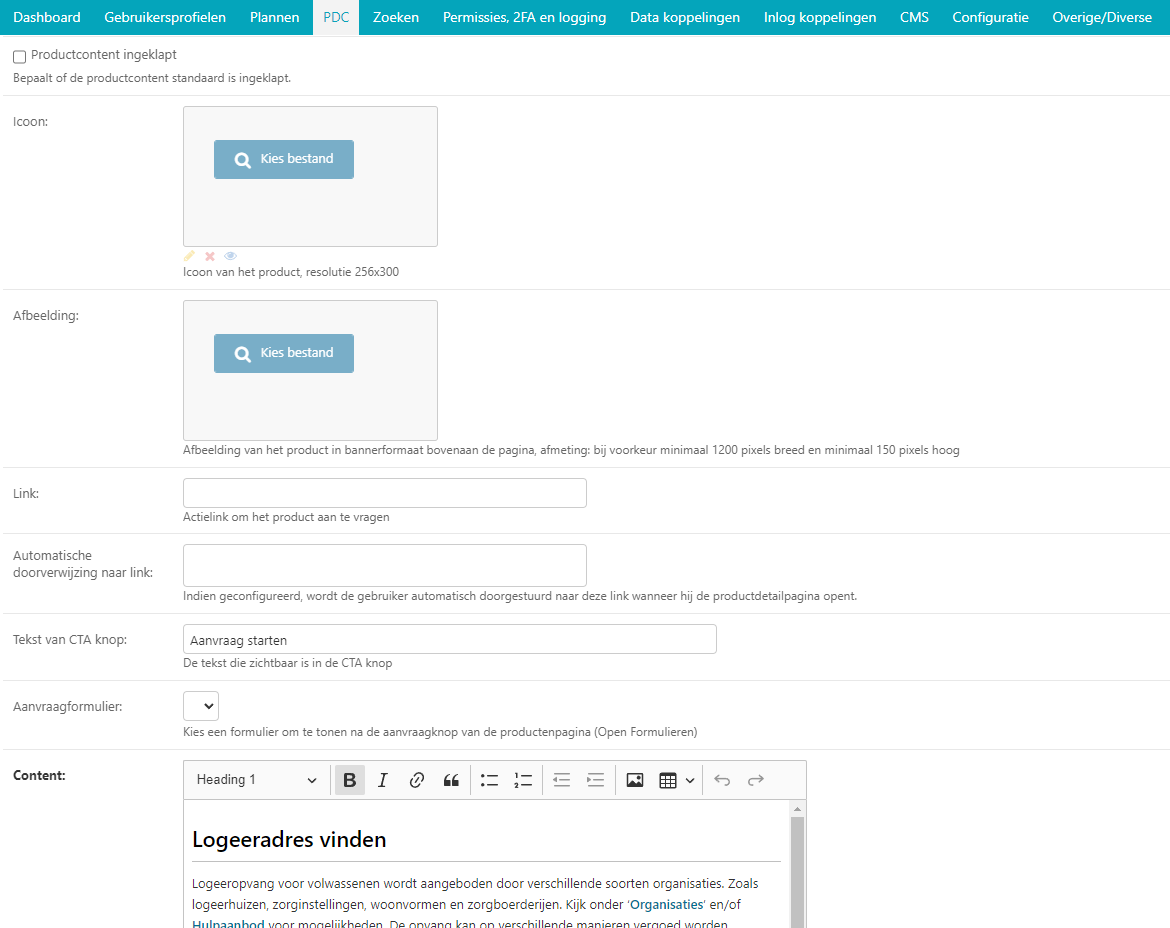This screenshot has width=1170, height=928.
Task: Click Kies bestand button for Afbeelding
Action: (284, 353)
